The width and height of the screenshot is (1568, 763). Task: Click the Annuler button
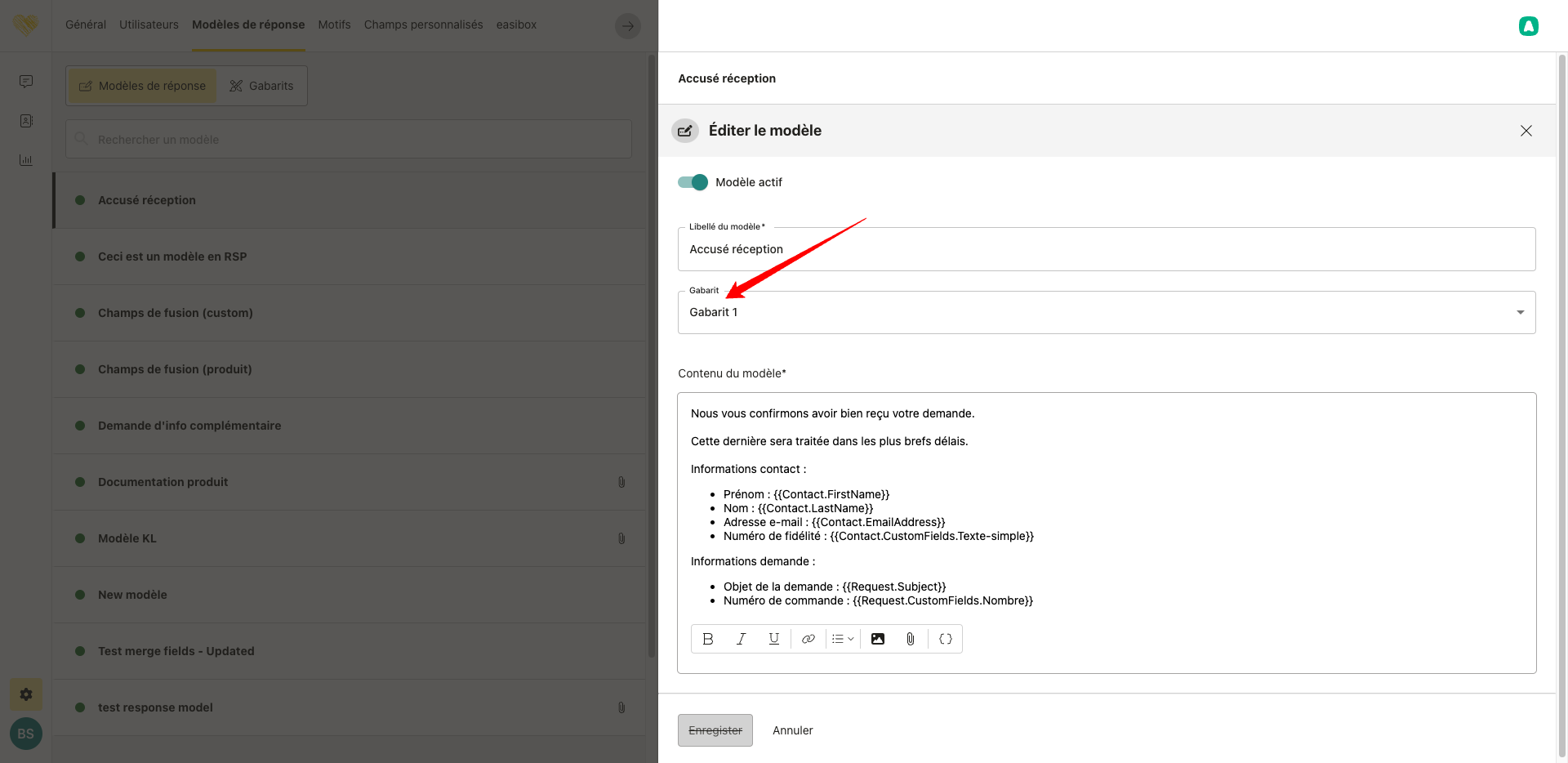792,730
